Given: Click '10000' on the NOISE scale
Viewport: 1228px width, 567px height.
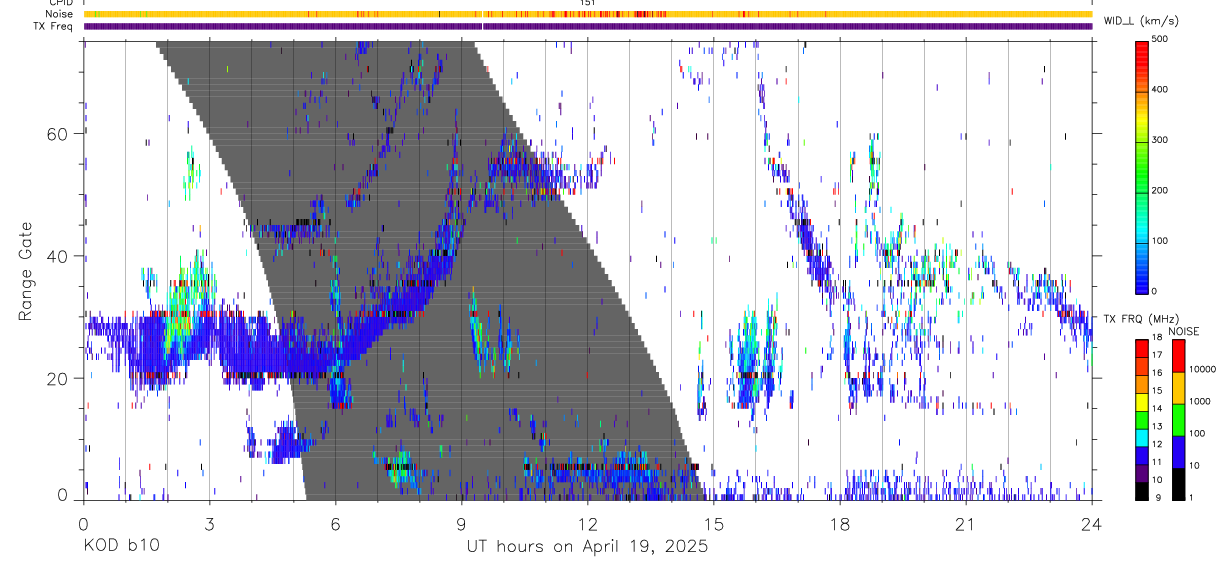Looking at the screenshot, I should coord(1201,370).
